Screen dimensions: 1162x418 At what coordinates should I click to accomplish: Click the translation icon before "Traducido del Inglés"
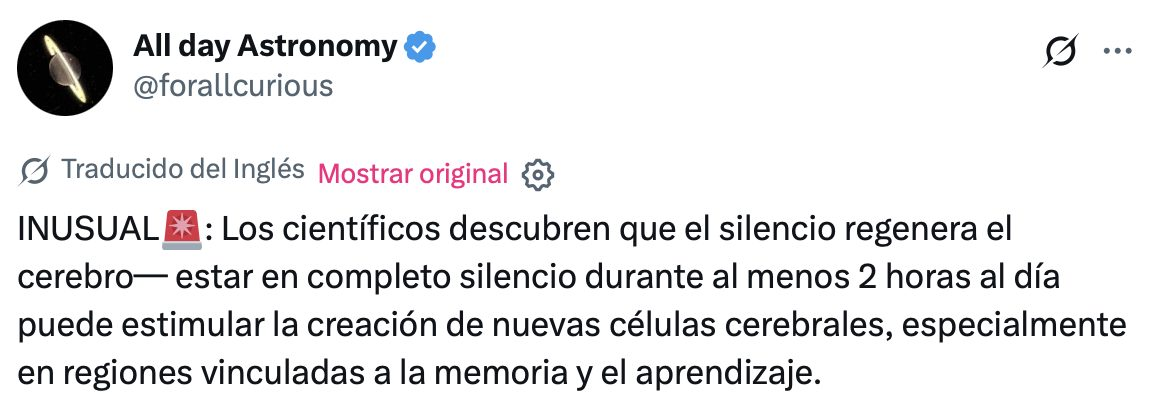[34, 172]
